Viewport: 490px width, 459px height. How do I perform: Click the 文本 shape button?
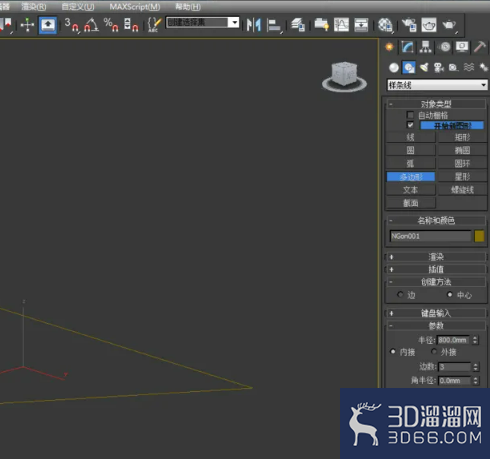click(411, 190)
